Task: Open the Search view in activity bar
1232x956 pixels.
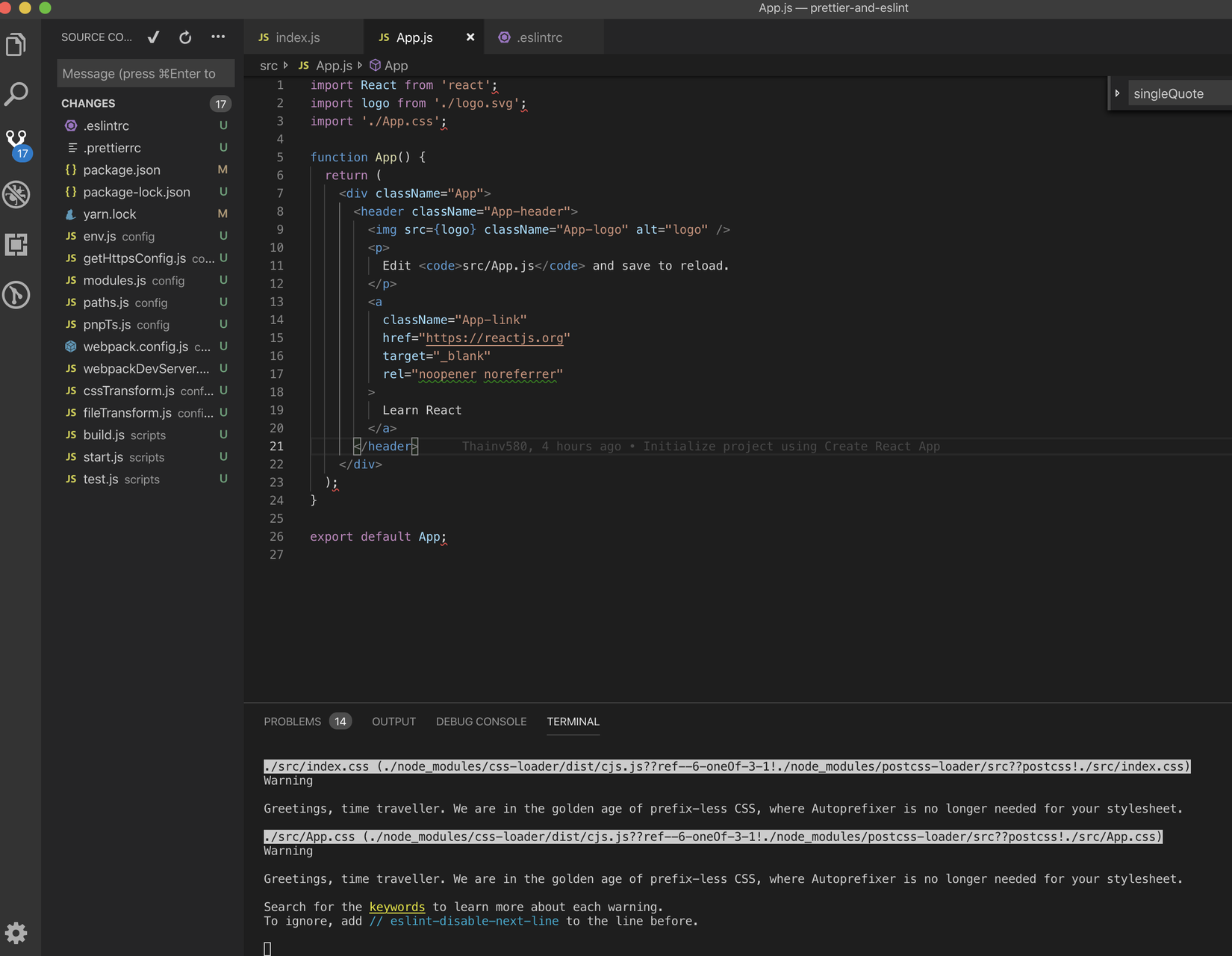Action: (16, 94)
